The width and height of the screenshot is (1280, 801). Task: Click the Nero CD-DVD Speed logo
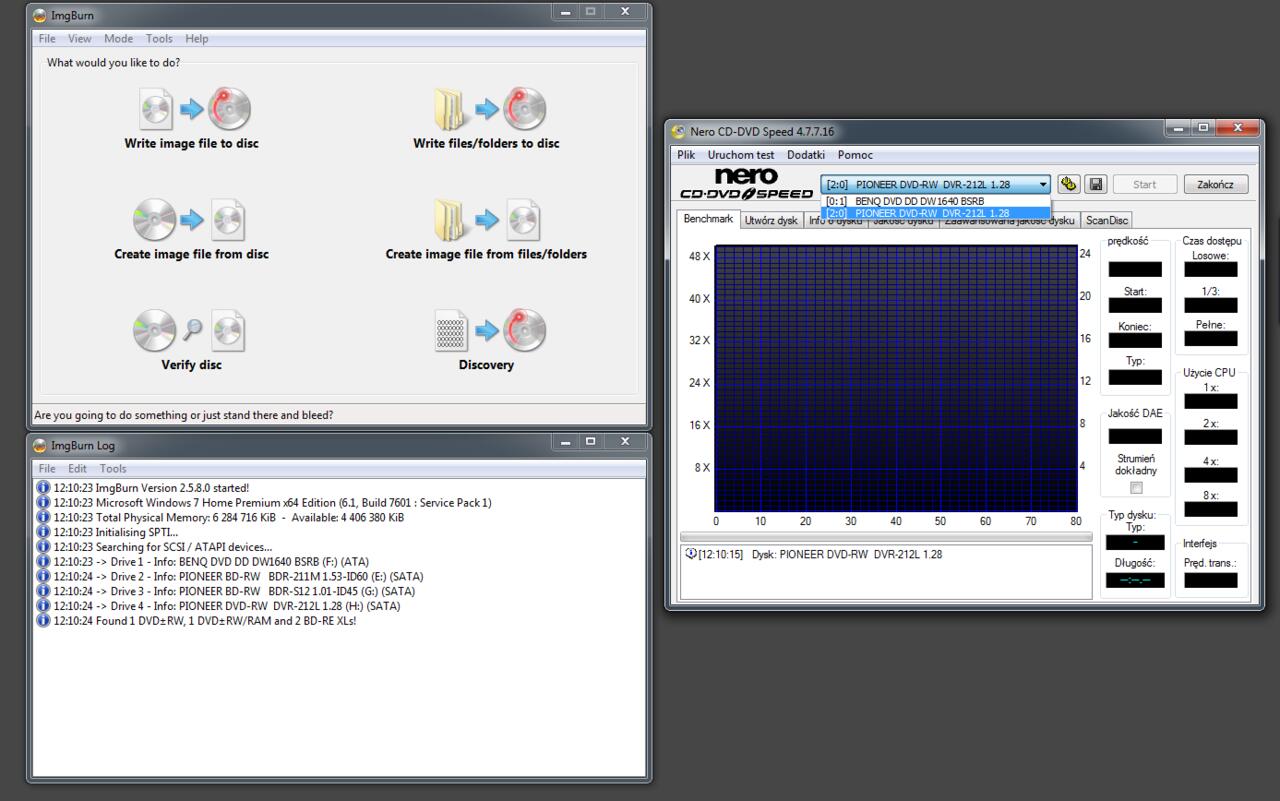coord(746,183)
